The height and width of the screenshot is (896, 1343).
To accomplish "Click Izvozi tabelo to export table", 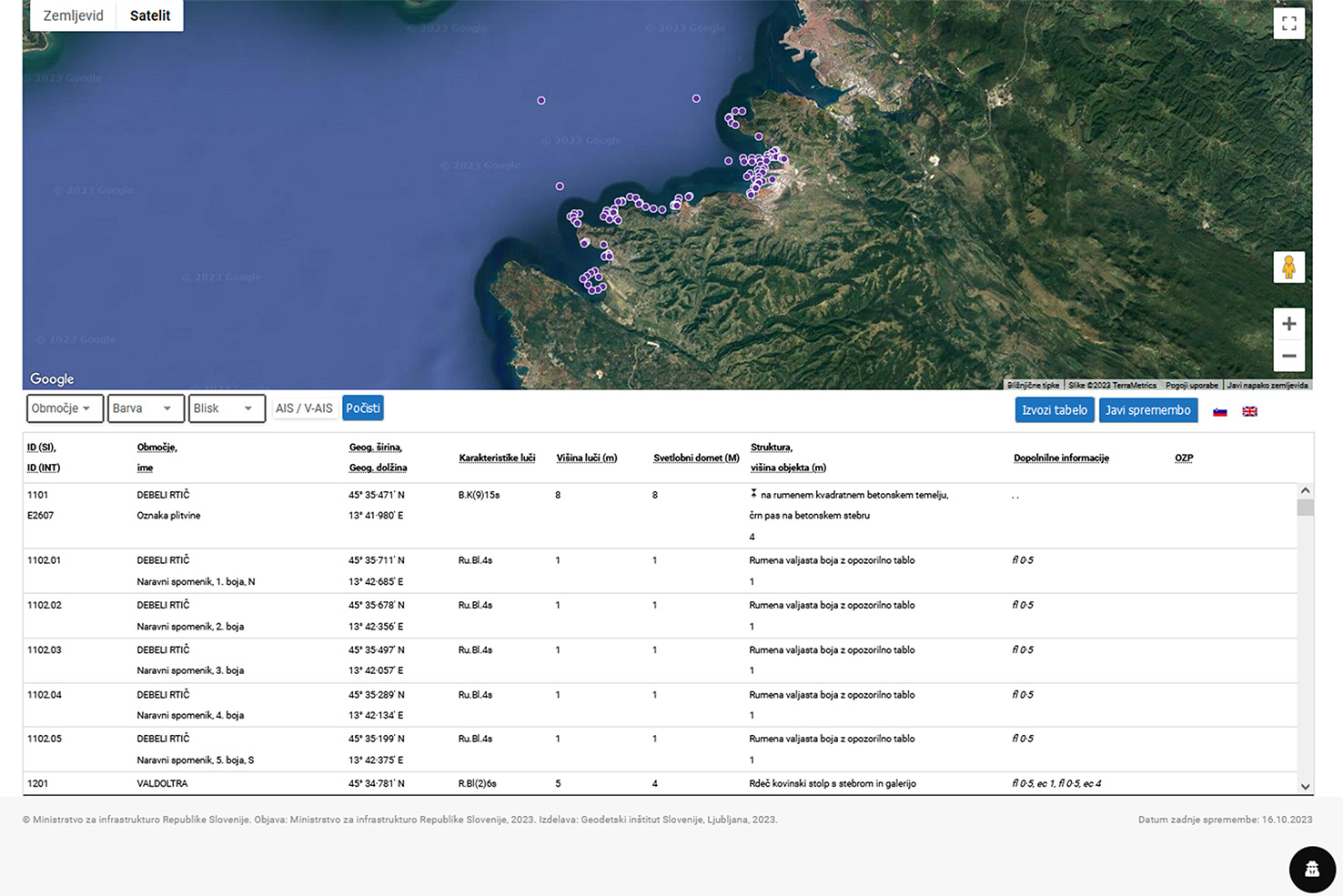I will coord(1054,410).
